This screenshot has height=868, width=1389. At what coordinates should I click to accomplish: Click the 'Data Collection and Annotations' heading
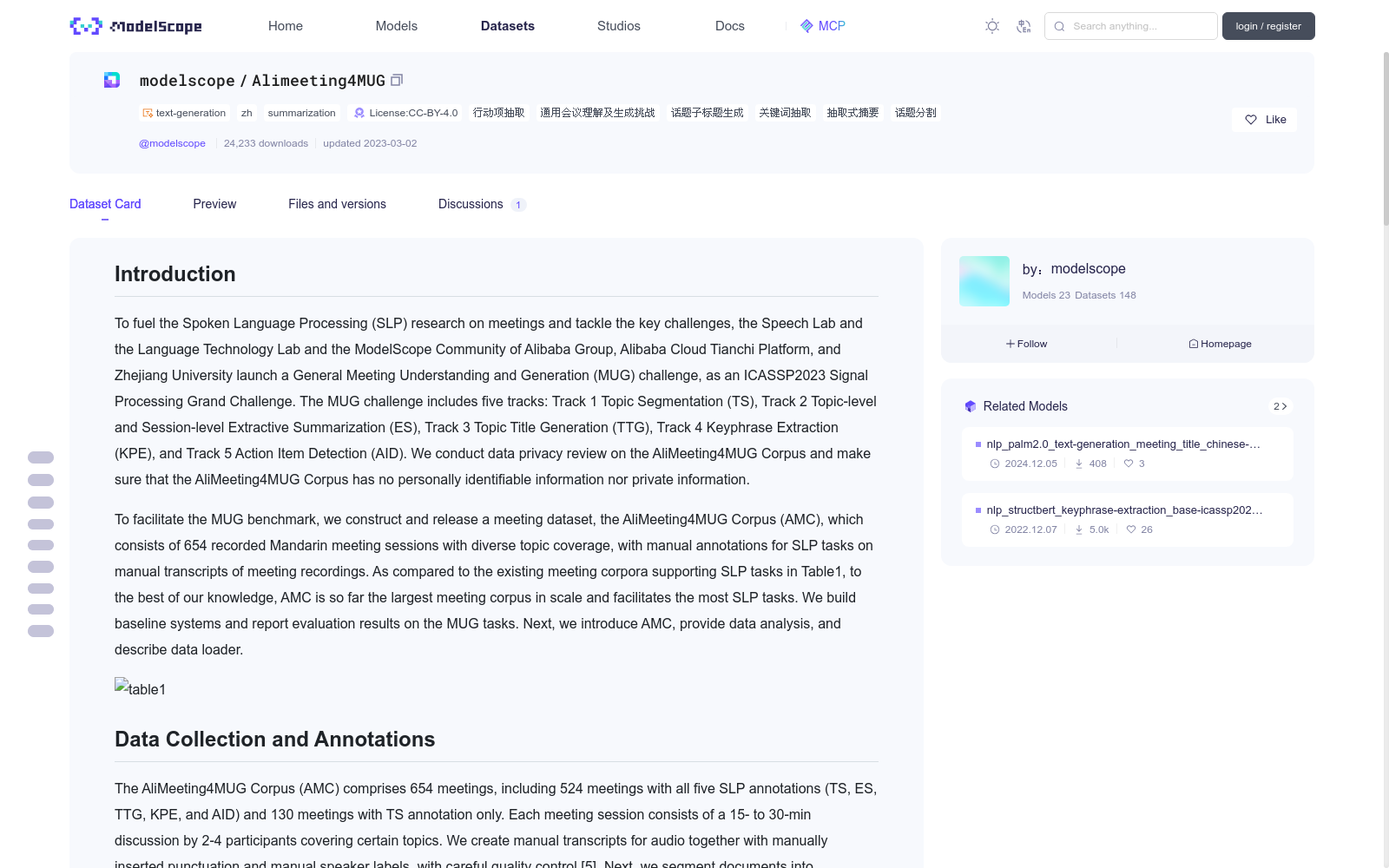275,740
